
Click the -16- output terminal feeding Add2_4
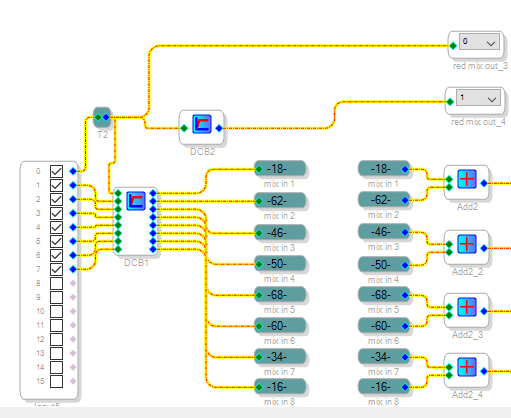384,387
